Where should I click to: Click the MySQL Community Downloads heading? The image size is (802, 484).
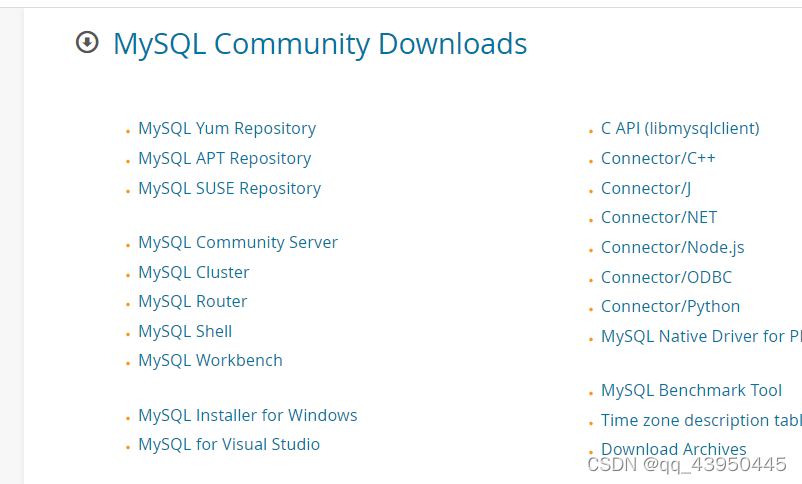pyautogui.click(x=320, y=44)
